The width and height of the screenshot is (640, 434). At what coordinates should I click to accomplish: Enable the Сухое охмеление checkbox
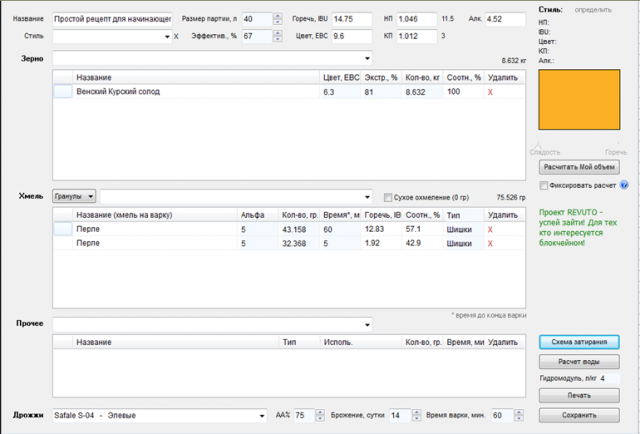click(x=389, y=197)
